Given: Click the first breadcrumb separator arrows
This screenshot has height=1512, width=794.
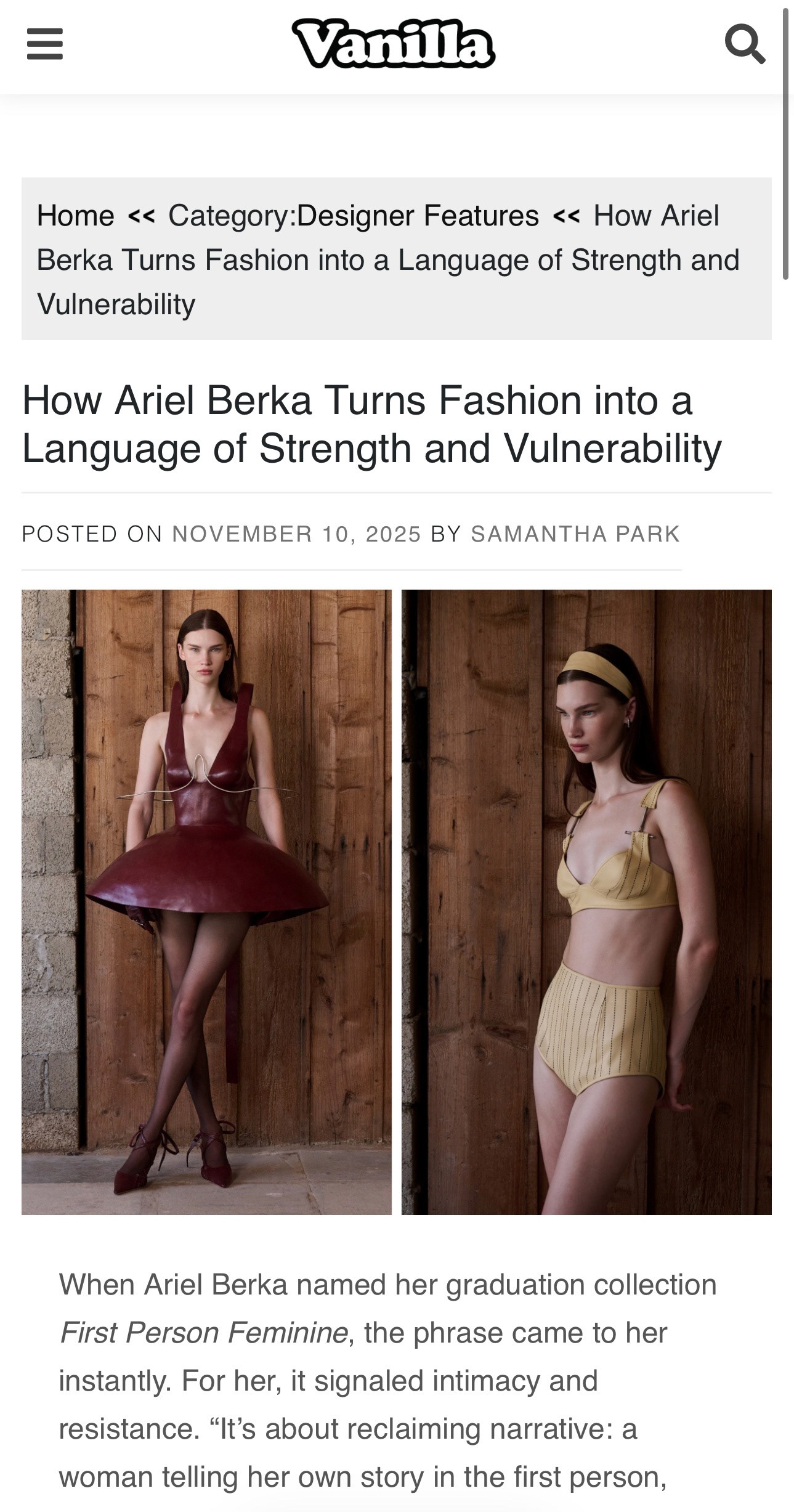Looking at the screenshot, I should point(142,216).
